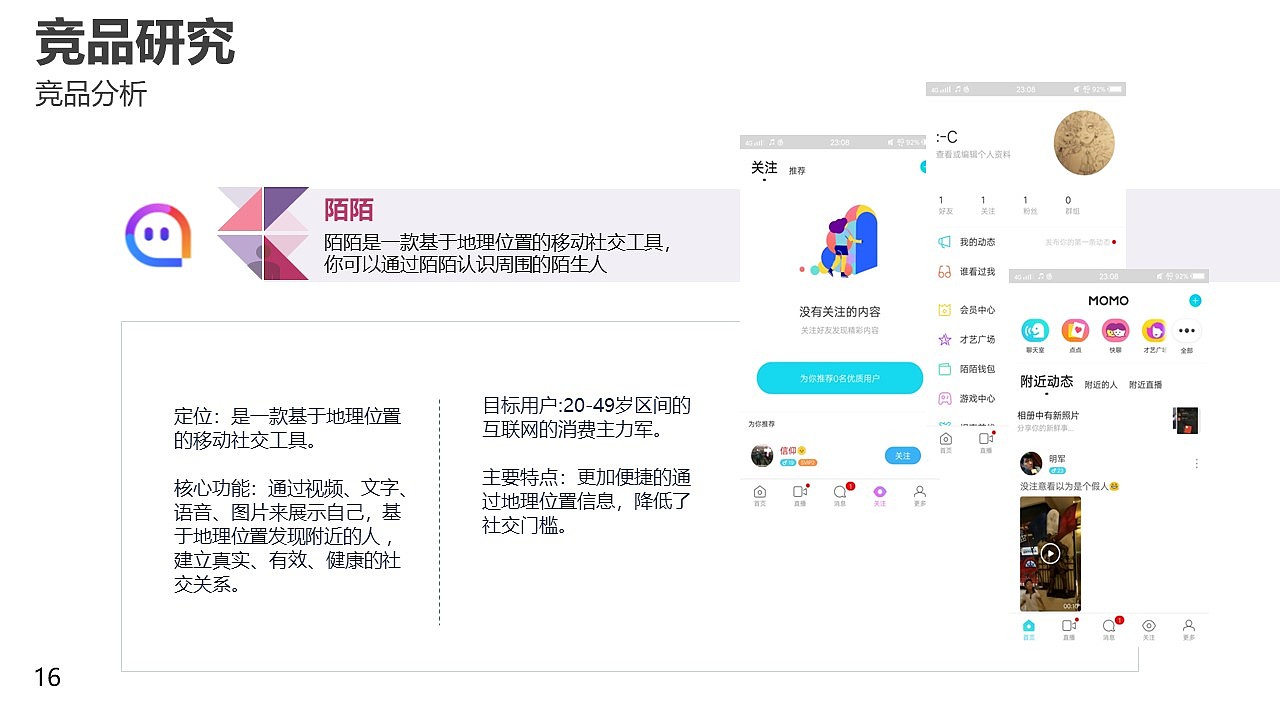Open 群组 group count on the profile screen
The height and width of the screenshot is (720, 1280).
1072,206
